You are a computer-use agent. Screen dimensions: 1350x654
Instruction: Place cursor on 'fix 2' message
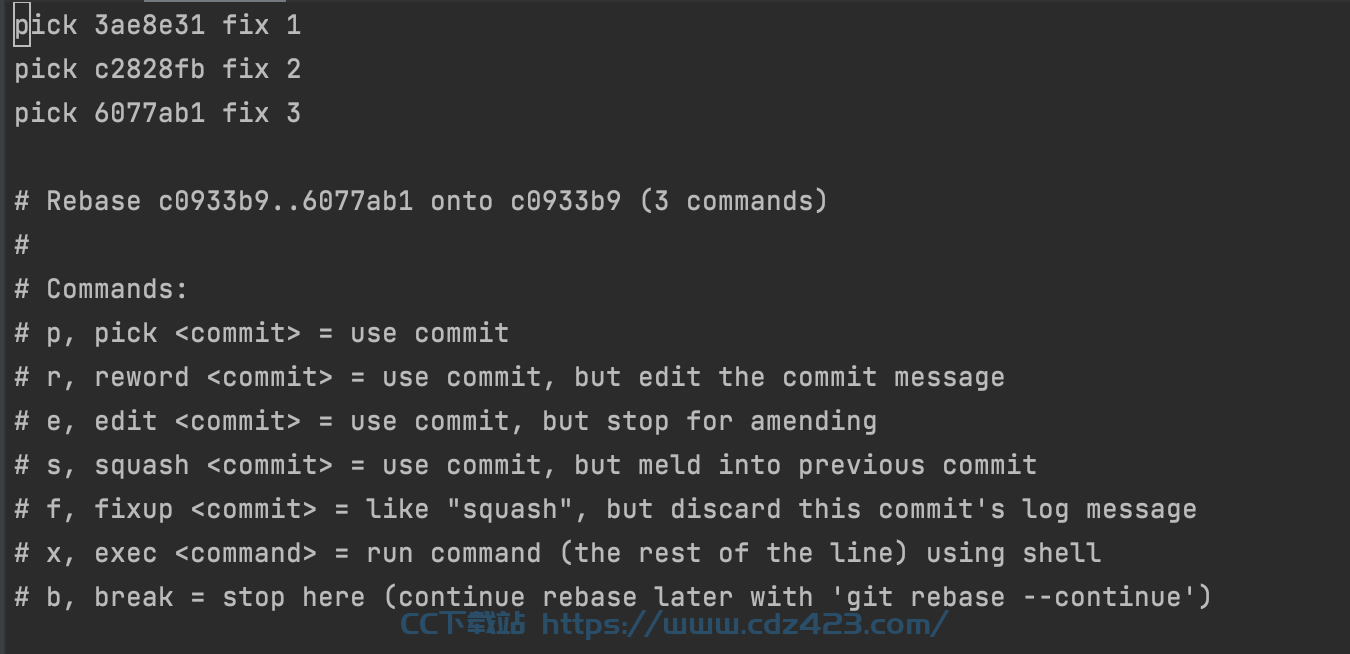point(262,69)
